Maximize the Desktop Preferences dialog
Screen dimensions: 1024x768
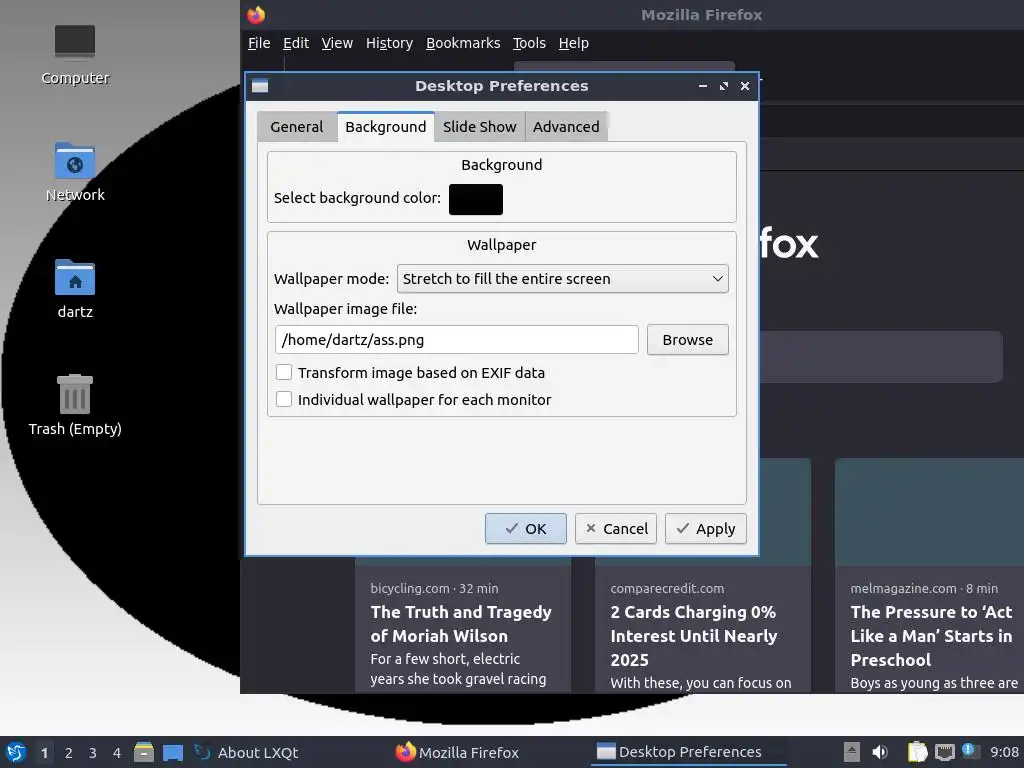[724, 86]
